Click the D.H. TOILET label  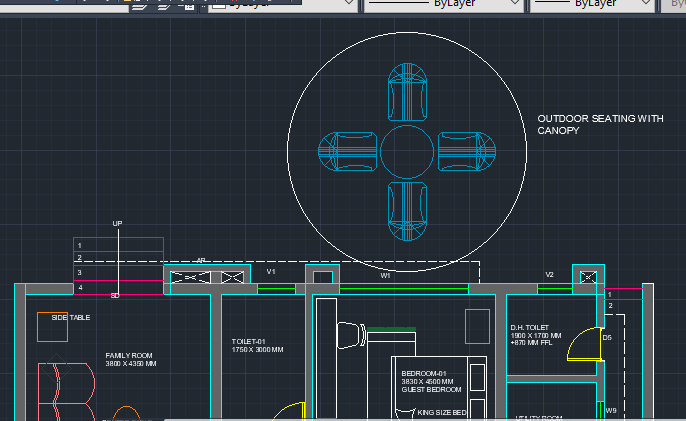(x=529, y=327)
